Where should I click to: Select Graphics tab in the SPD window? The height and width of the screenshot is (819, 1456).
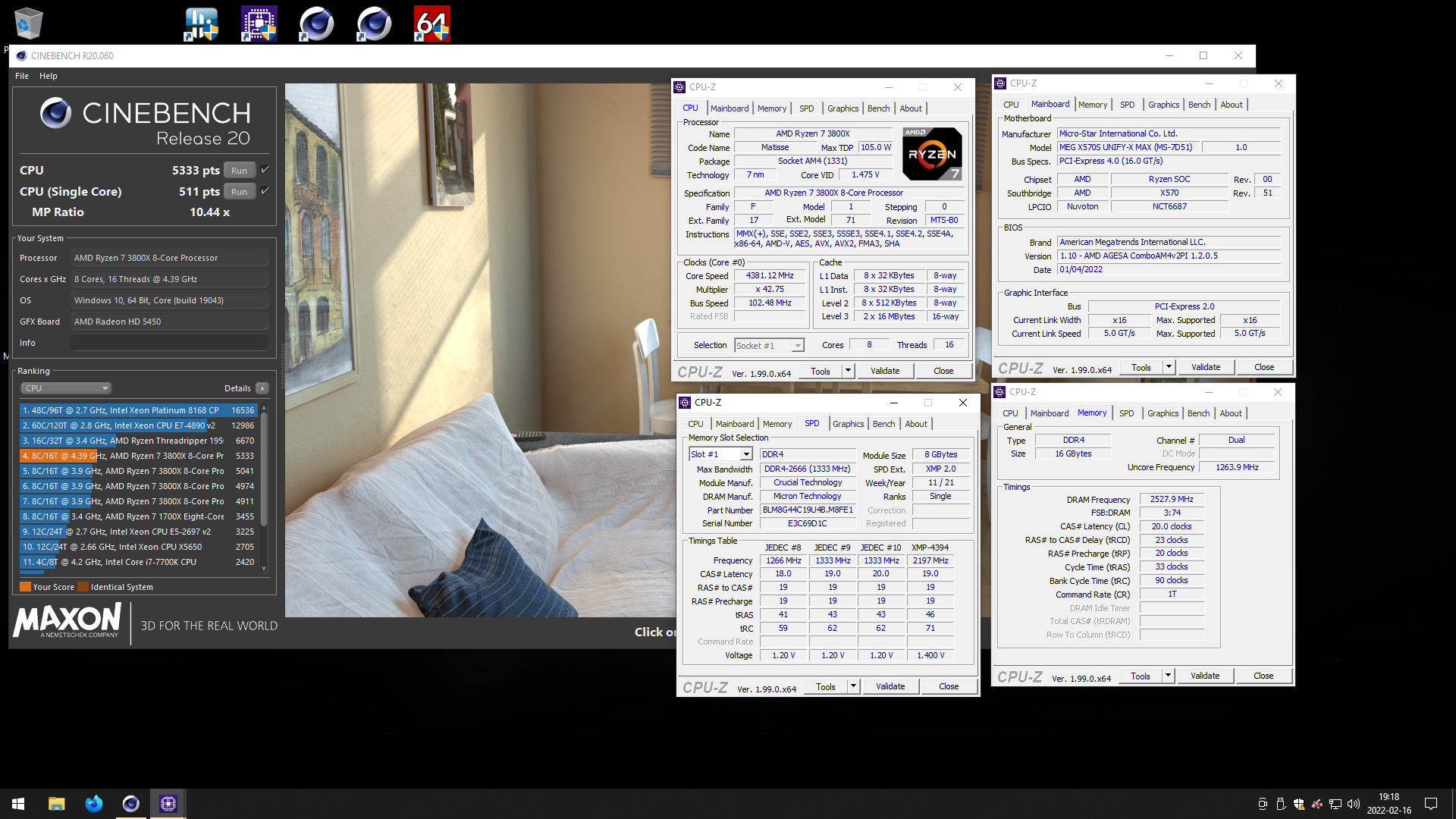[848, 424]
